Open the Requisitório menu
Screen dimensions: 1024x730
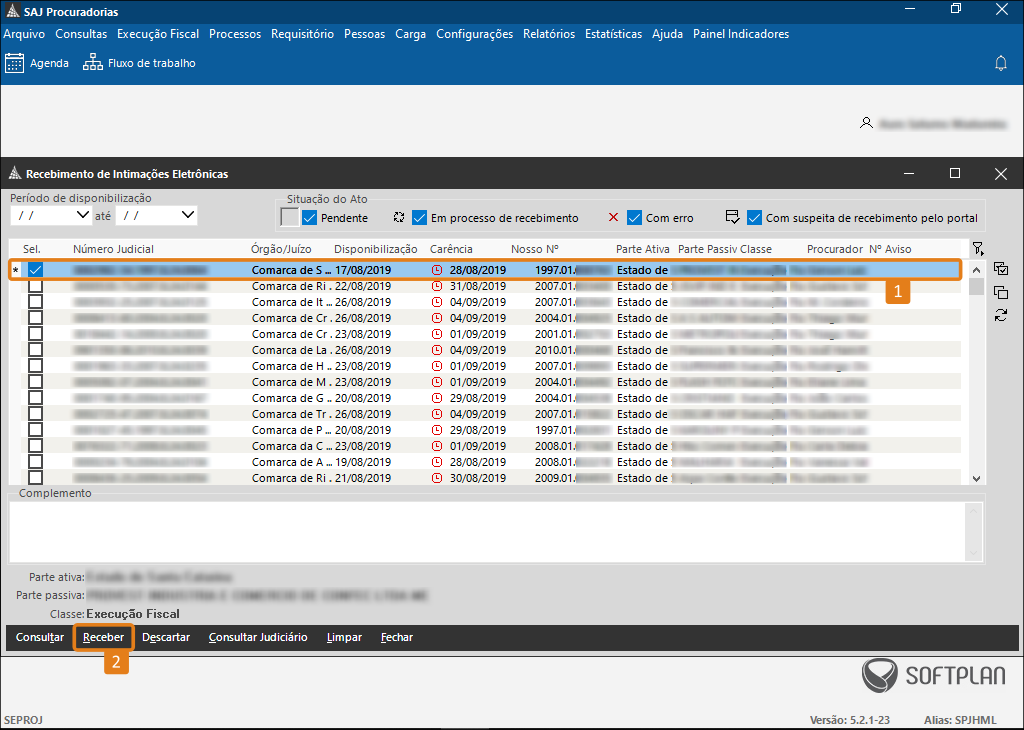point(302,34)
